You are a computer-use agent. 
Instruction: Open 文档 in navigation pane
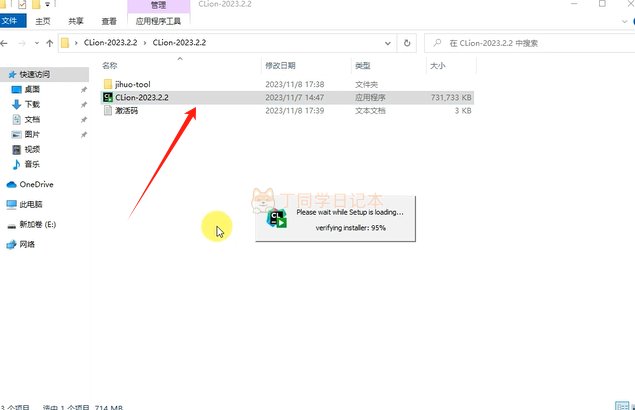coord(32,119)
